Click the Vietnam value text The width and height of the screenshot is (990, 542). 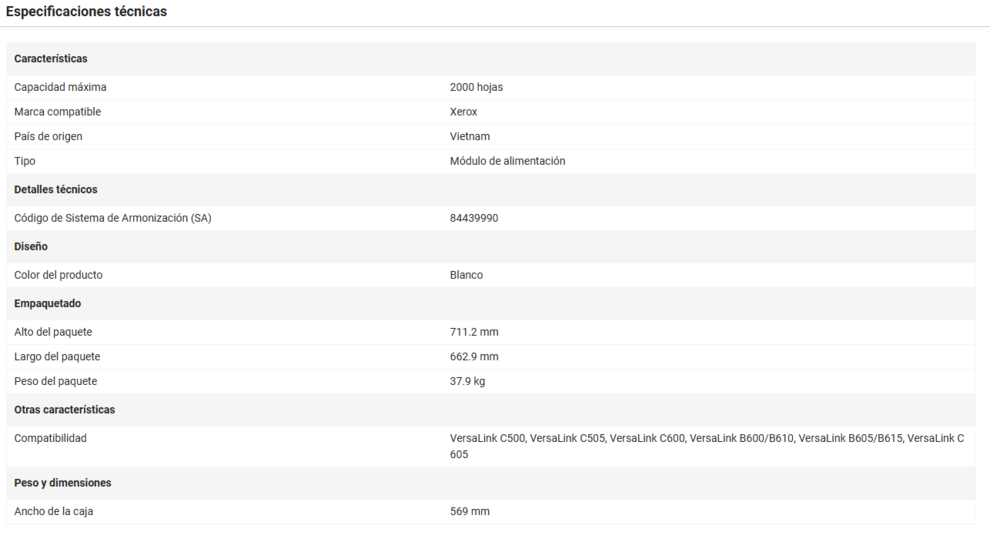pyautogui.click(x=469, y=136)
